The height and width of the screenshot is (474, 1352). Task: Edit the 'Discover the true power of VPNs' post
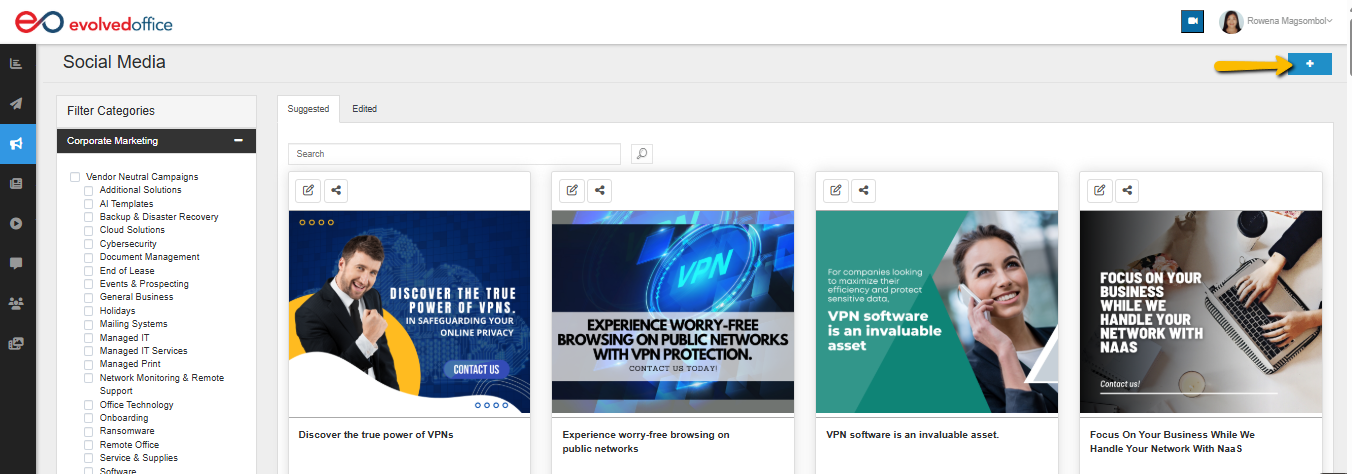(308, 190)
